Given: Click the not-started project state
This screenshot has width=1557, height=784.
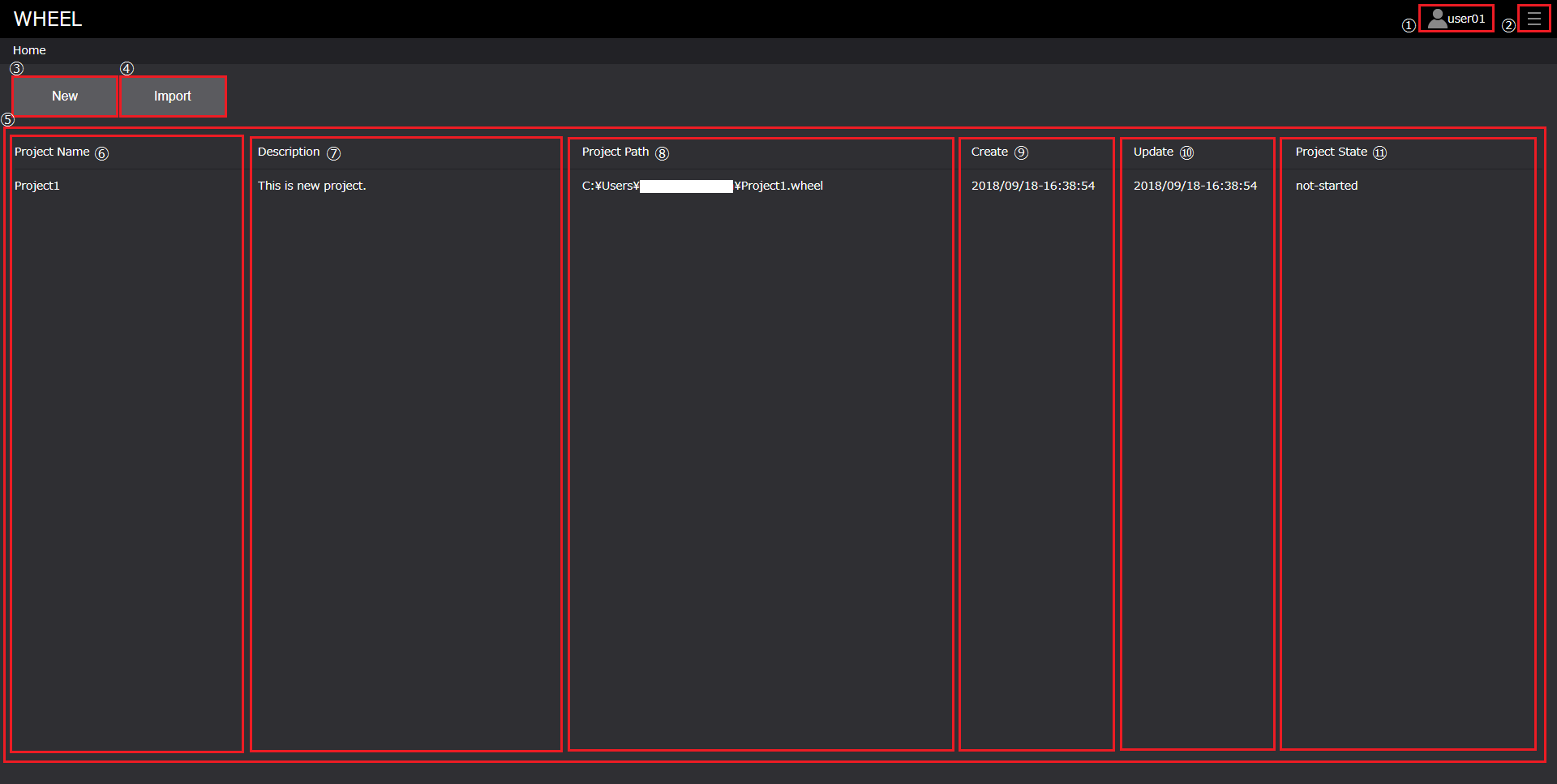Looking at the screenshot, I should 1327,186.
